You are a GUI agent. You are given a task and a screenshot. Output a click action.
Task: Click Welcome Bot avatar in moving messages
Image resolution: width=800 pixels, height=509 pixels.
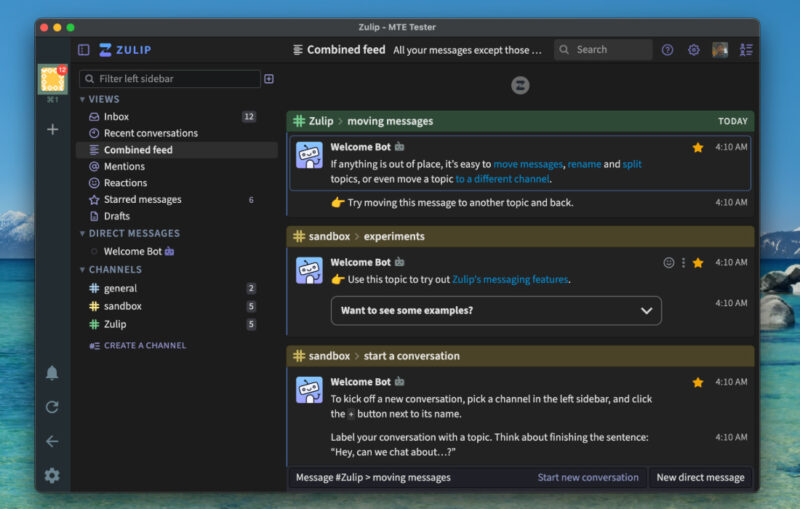click(x=309, y=155)
